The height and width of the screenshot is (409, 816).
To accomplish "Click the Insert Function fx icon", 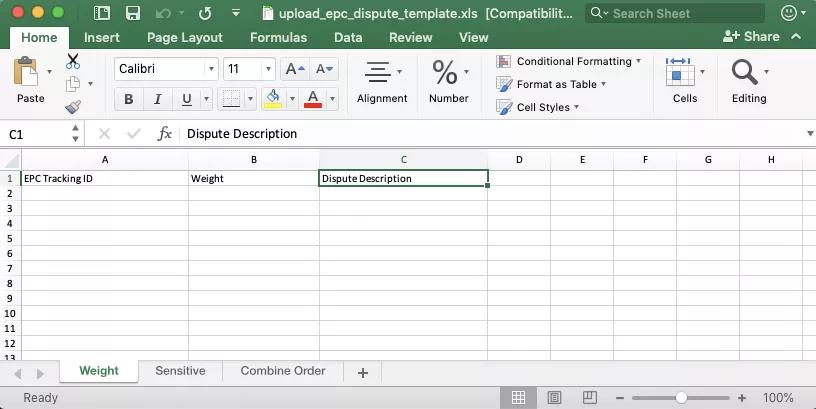I will (165, 134).
